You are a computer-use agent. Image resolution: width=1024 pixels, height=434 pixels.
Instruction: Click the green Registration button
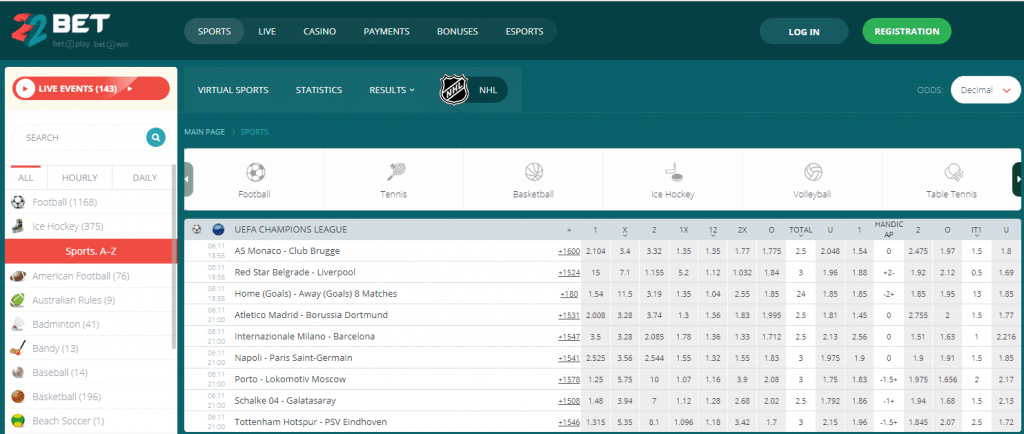906,31
